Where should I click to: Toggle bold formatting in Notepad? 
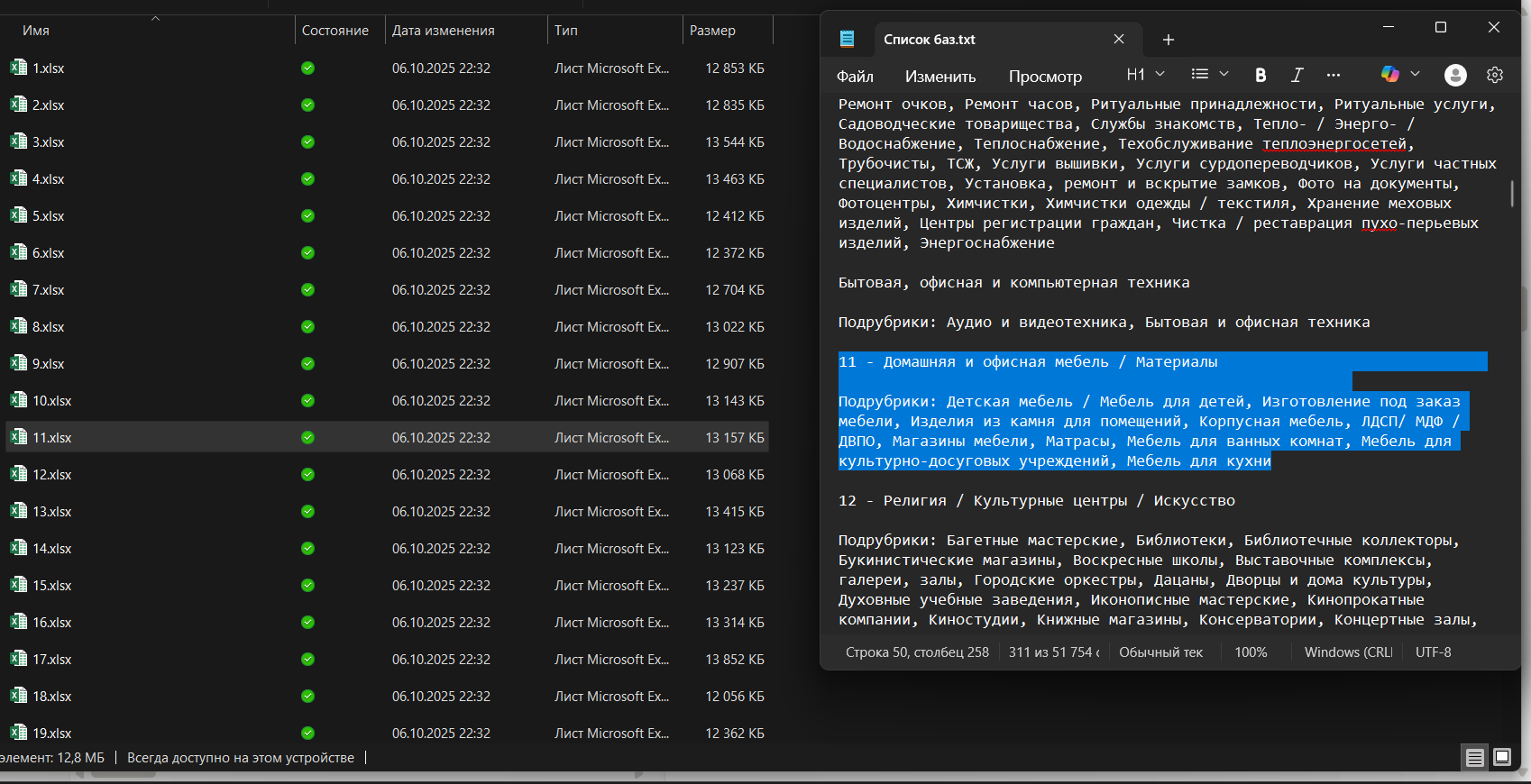(1261, 75)
